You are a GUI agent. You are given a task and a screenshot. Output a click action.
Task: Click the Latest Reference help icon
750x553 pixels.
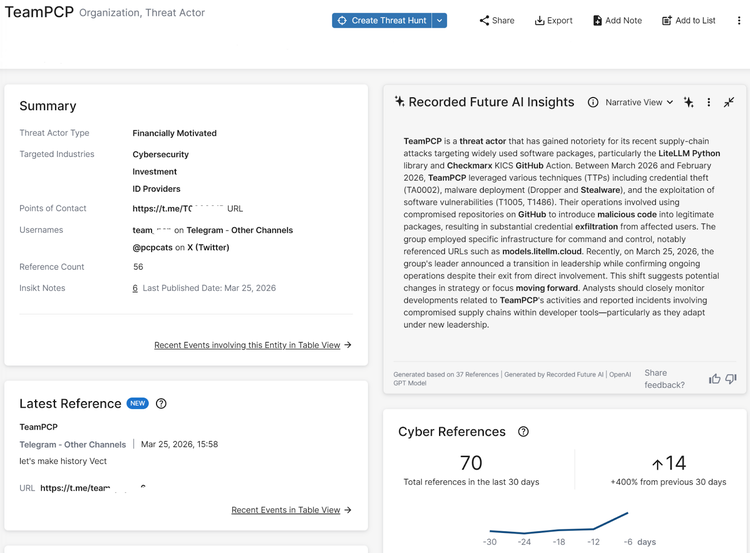(x=161, y=404)
